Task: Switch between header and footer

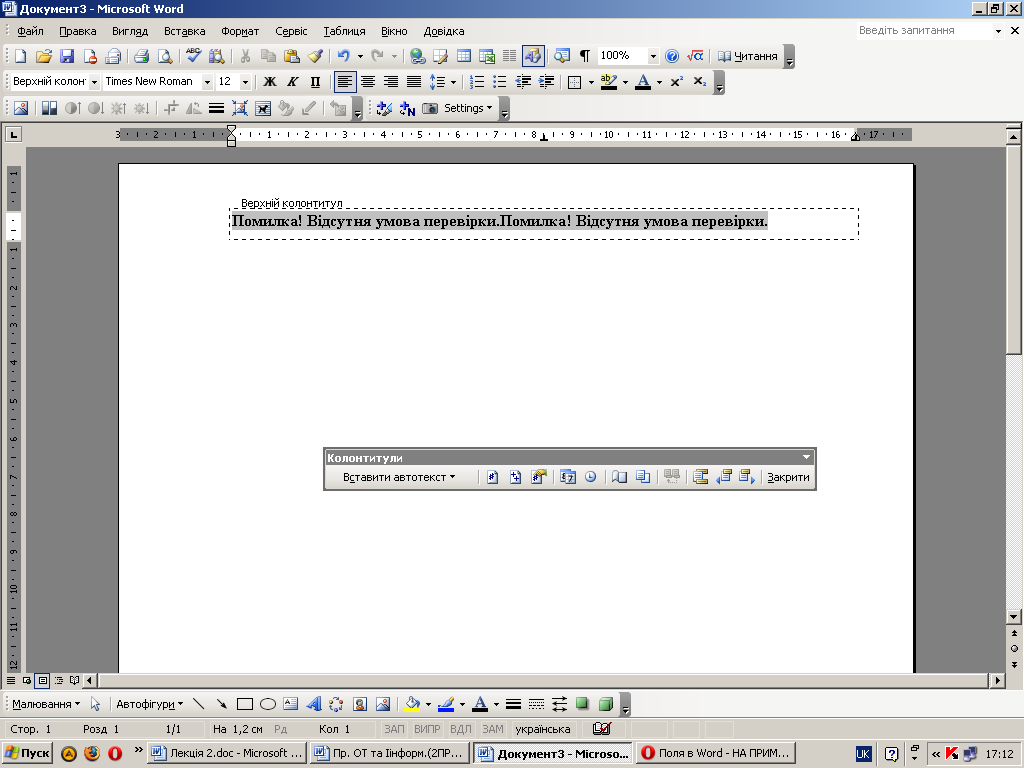Action: pos(701,477)
